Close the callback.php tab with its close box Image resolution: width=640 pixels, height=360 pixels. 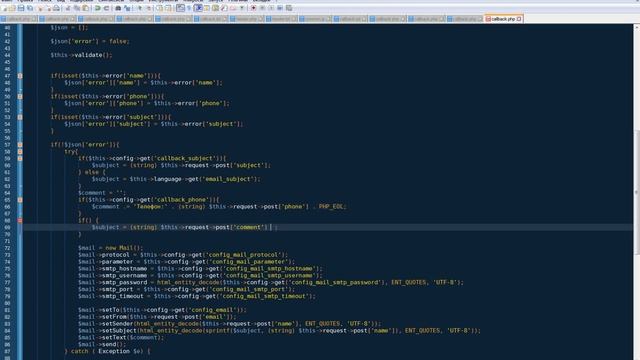coord(519,19)
